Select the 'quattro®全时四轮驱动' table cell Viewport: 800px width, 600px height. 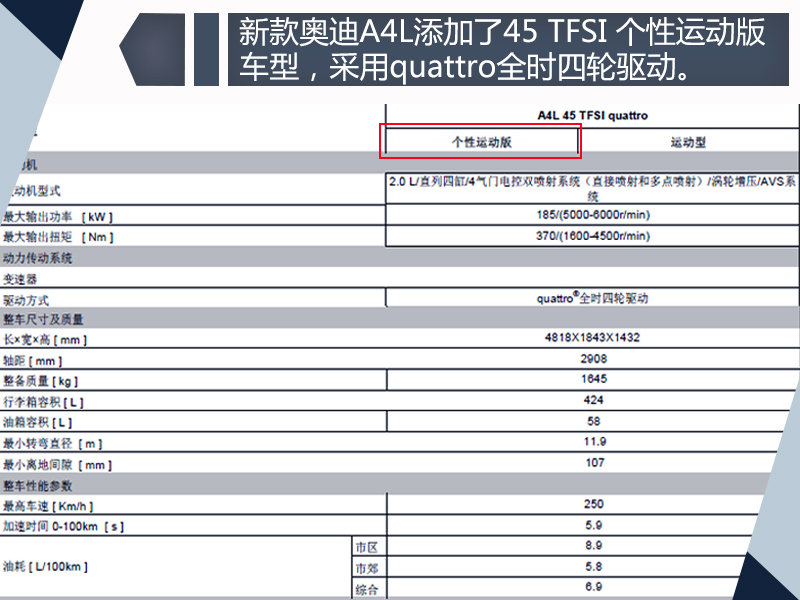click(x=592, y=298)
